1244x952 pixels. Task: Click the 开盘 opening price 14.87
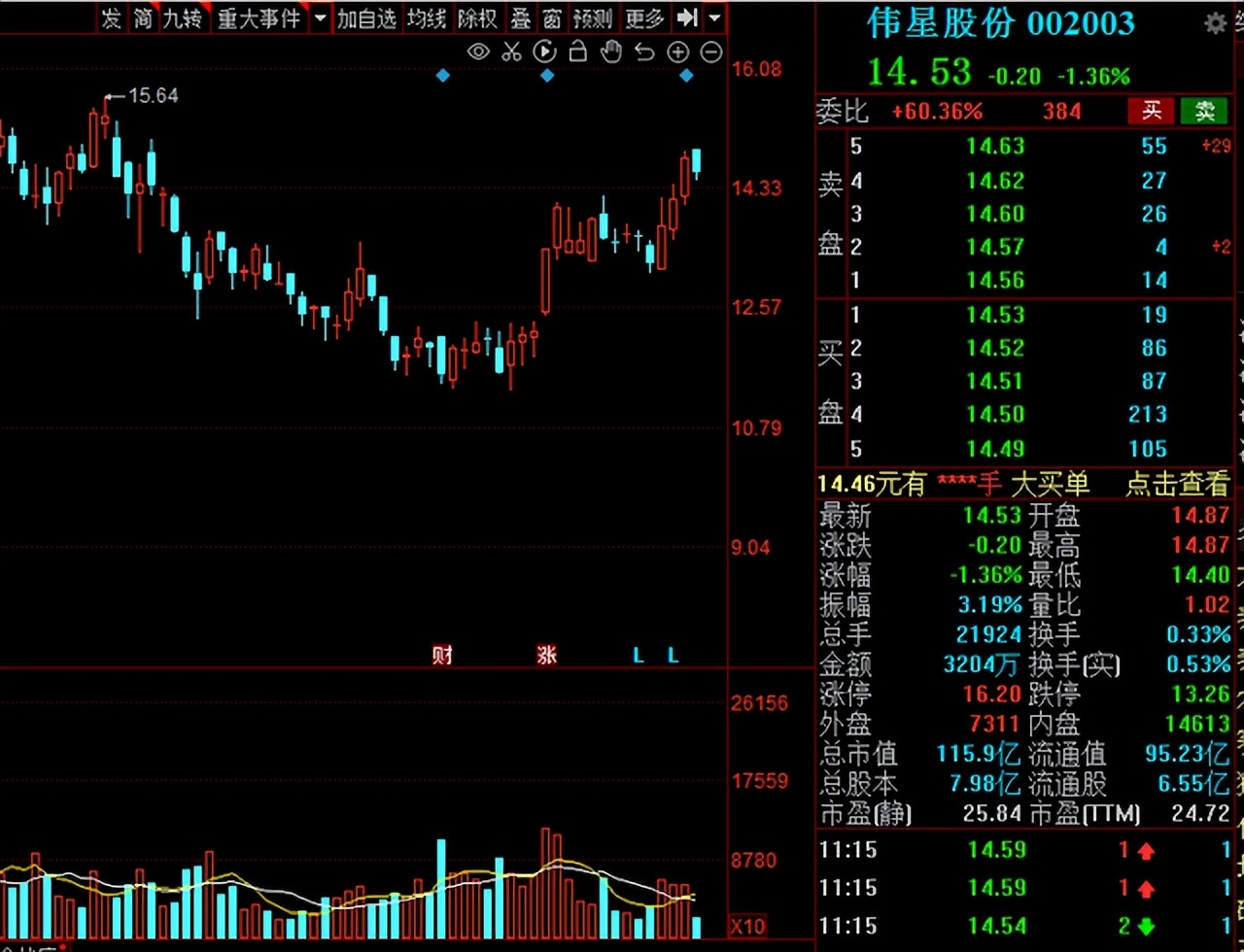pos(1200,516)
